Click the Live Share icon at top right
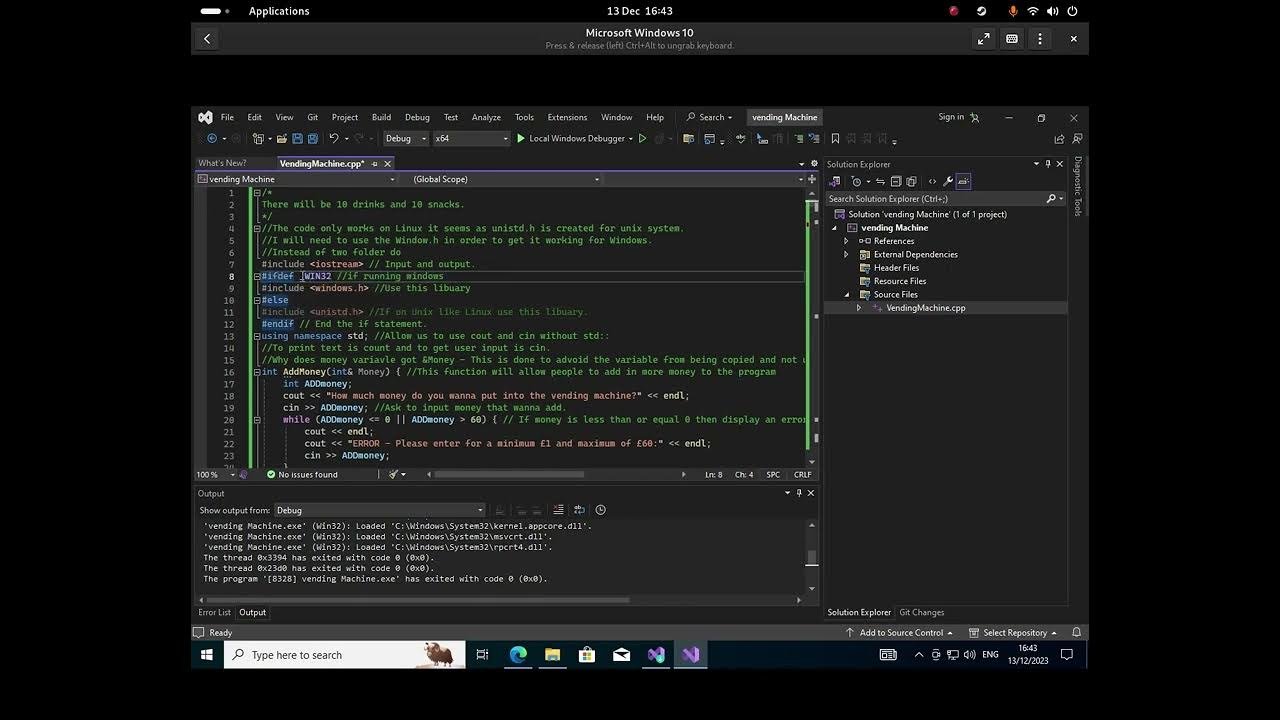This screenshot has height=720, width=1280. [x=1058, y=139]
